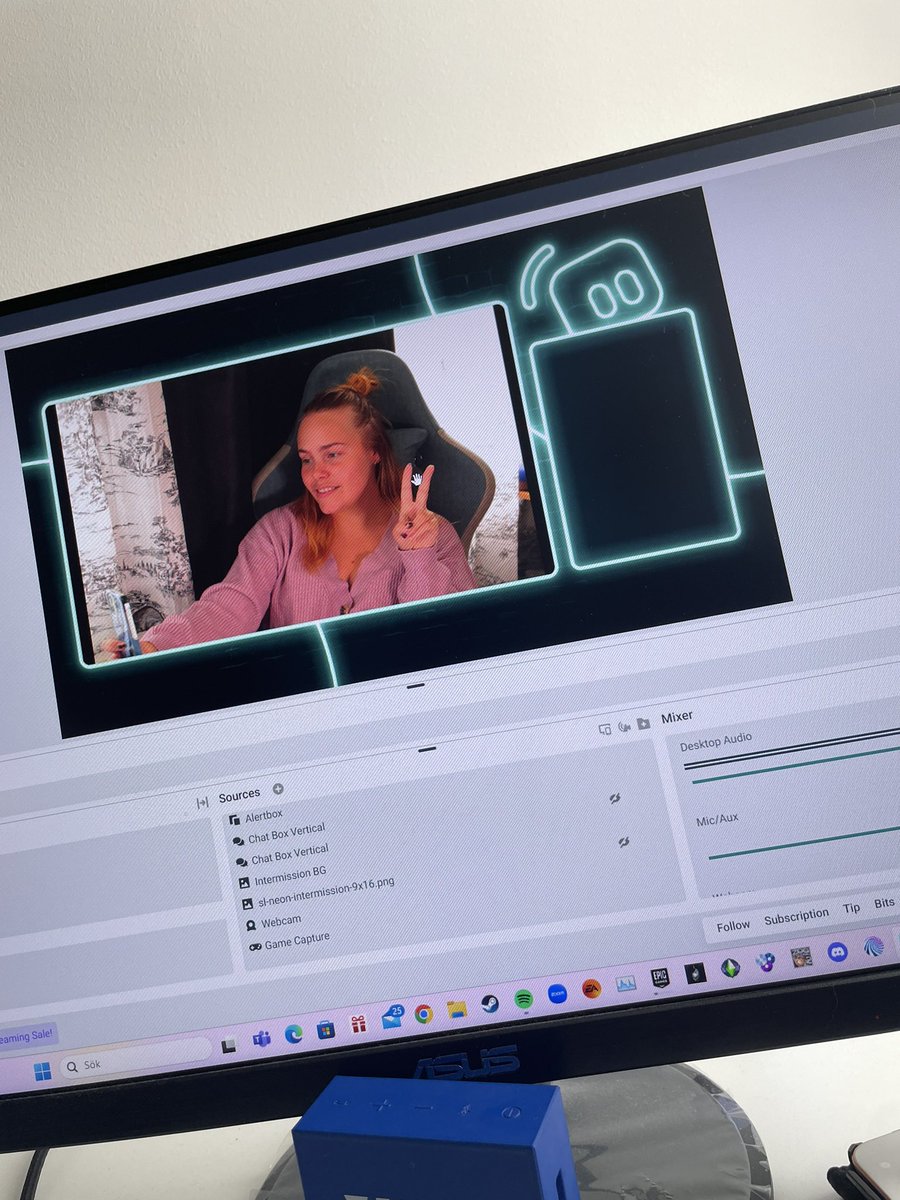Collapse the Sources panel with arrow-bar icon
This screenshot has height=1200, width=900.
202,802
